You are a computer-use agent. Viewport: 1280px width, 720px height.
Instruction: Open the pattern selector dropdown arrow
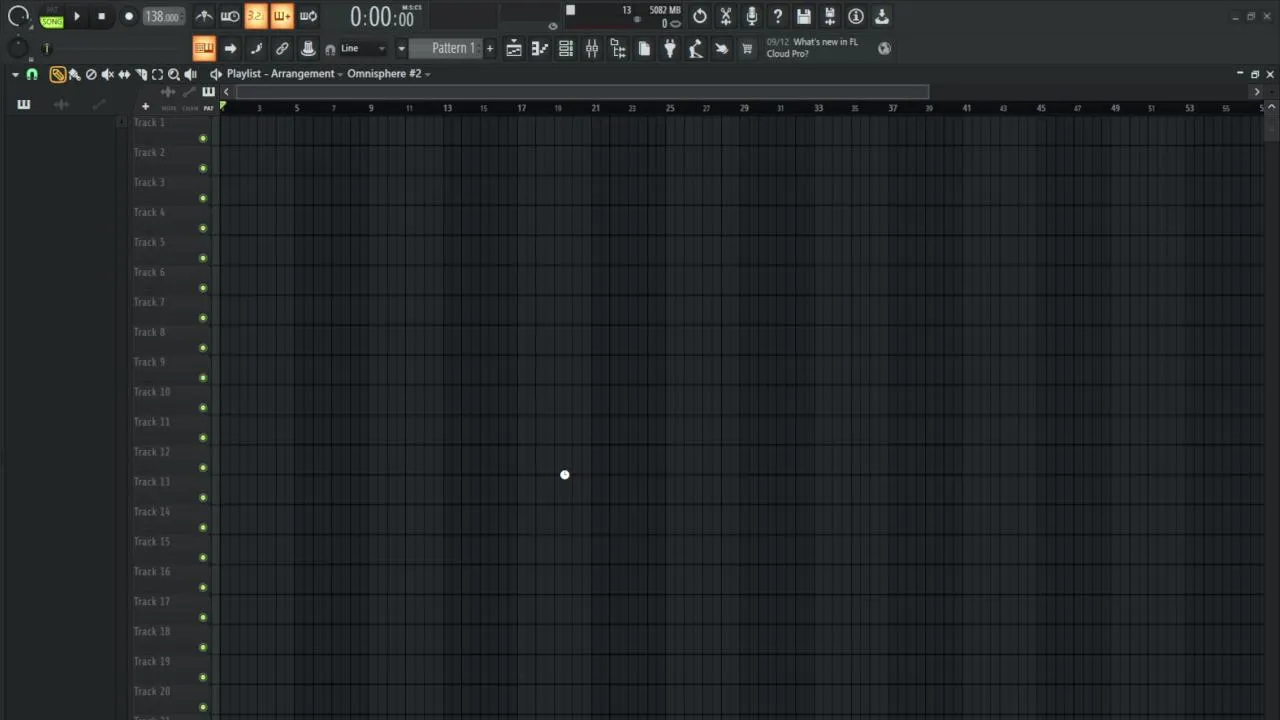401,48
